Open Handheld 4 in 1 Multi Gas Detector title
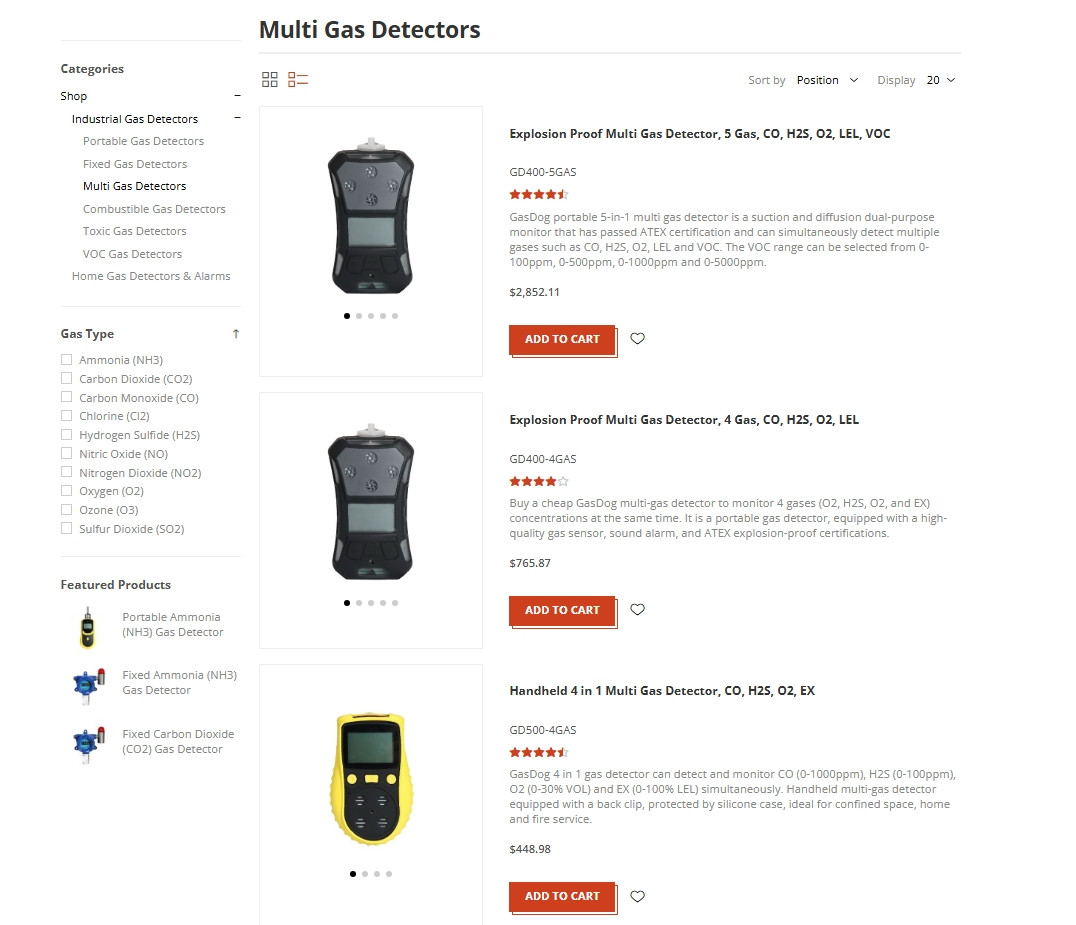This screenshot has width=1076, height=925. (x=662, y=691)
